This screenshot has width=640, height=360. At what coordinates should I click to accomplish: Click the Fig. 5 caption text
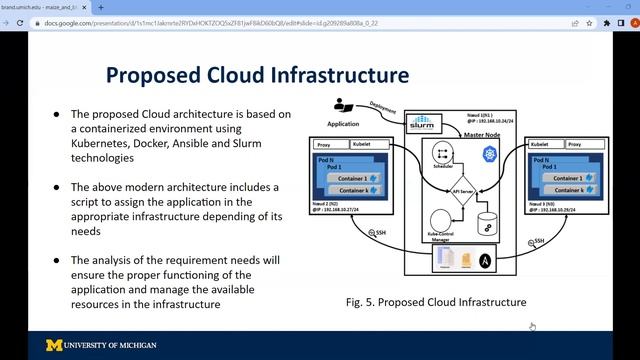(x=436, y=302)
